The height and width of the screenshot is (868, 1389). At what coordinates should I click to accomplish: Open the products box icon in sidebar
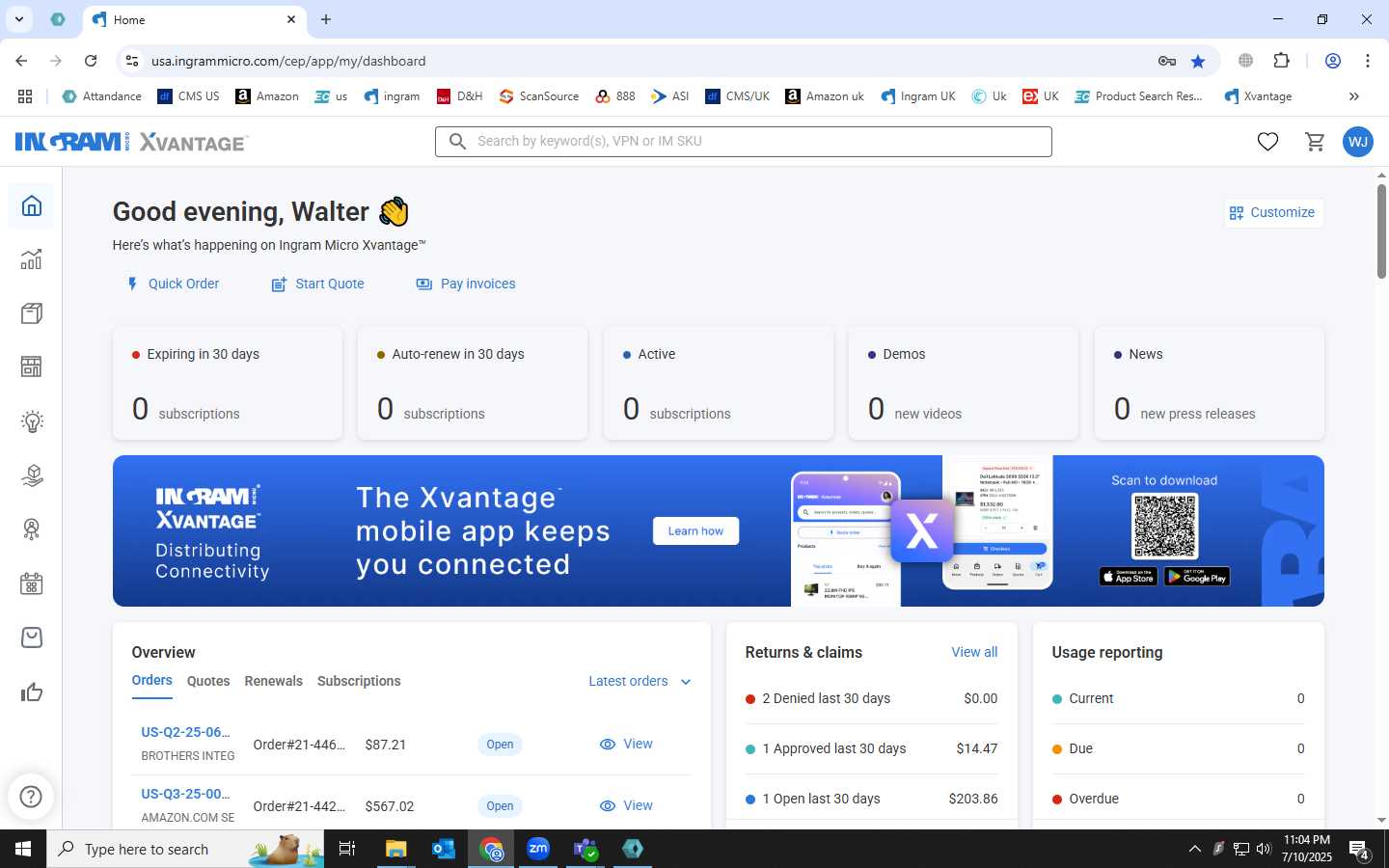point(32,313)
